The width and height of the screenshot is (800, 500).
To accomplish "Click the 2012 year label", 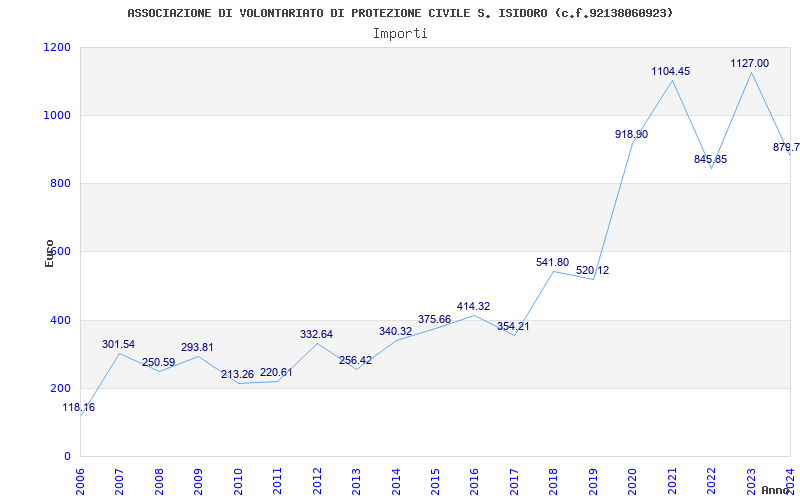I will tap(317, 482).
